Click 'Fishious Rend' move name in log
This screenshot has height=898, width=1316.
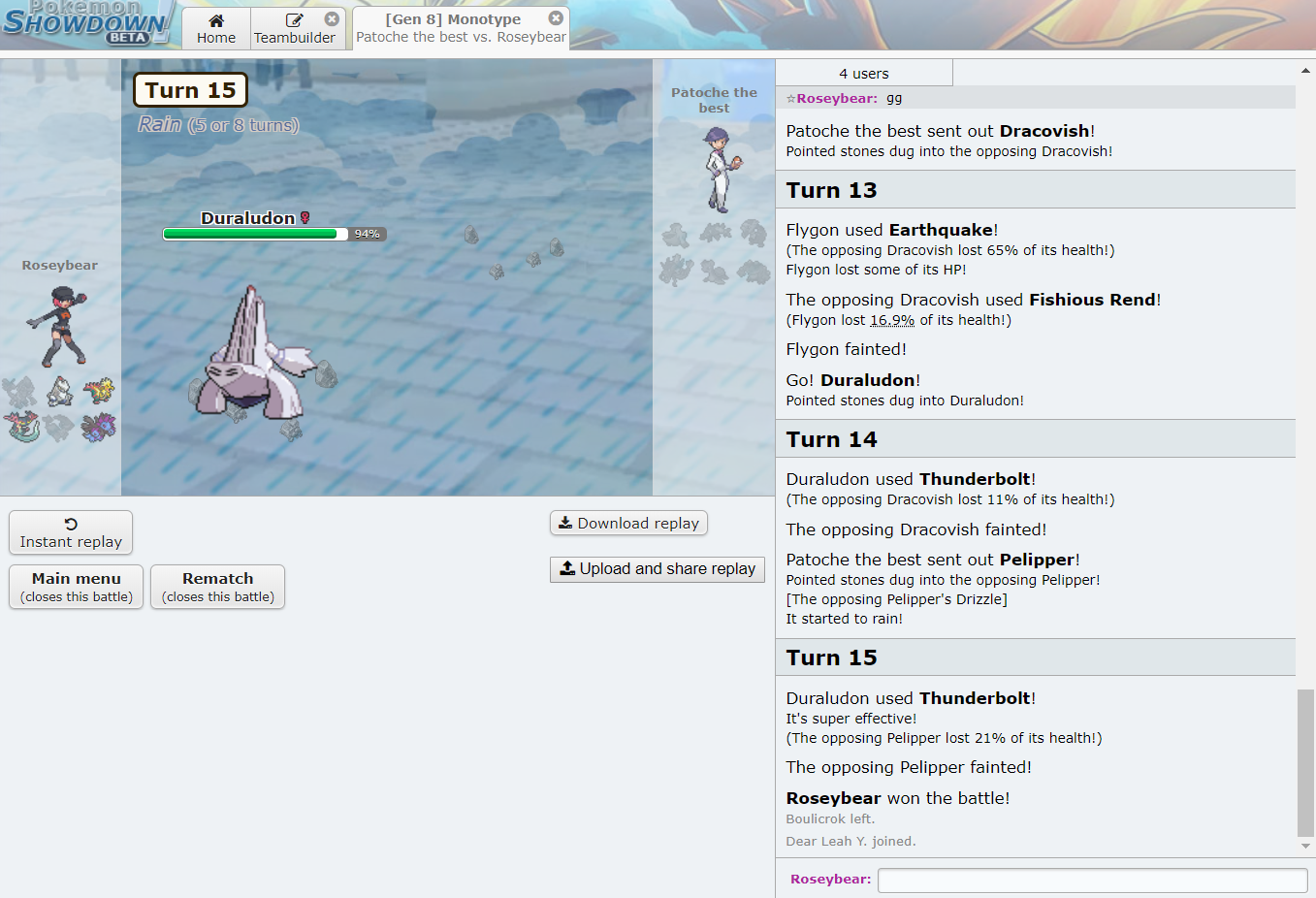(1092, 300)
